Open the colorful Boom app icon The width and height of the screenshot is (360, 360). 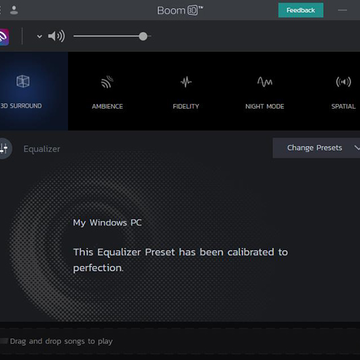[x=4, y=37]
